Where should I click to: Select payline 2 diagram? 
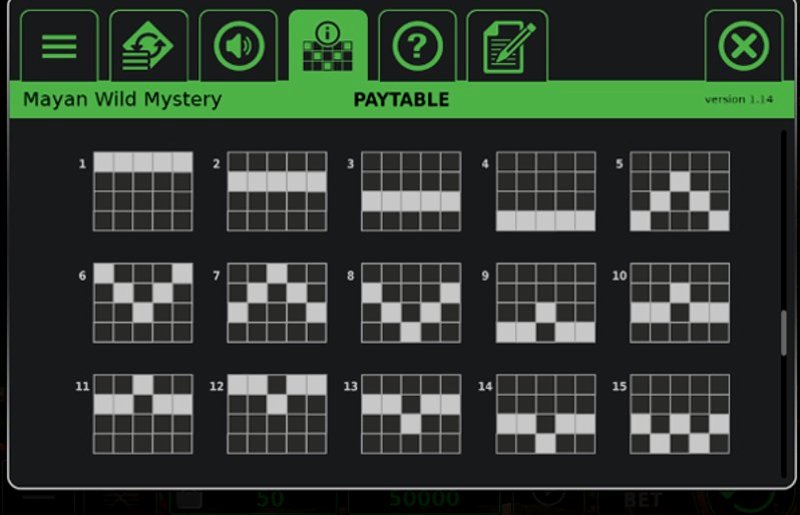277,192
